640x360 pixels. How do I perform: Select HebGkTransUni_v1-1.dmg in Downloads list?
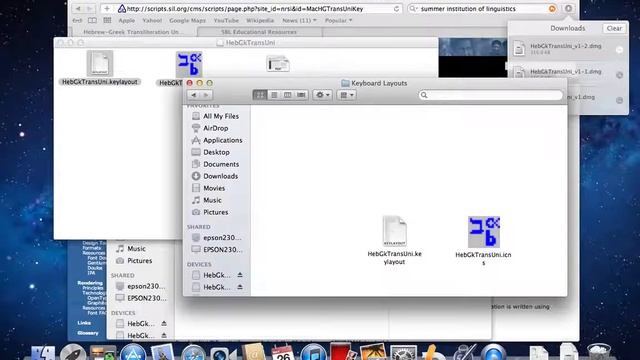[x=568, y=74]
